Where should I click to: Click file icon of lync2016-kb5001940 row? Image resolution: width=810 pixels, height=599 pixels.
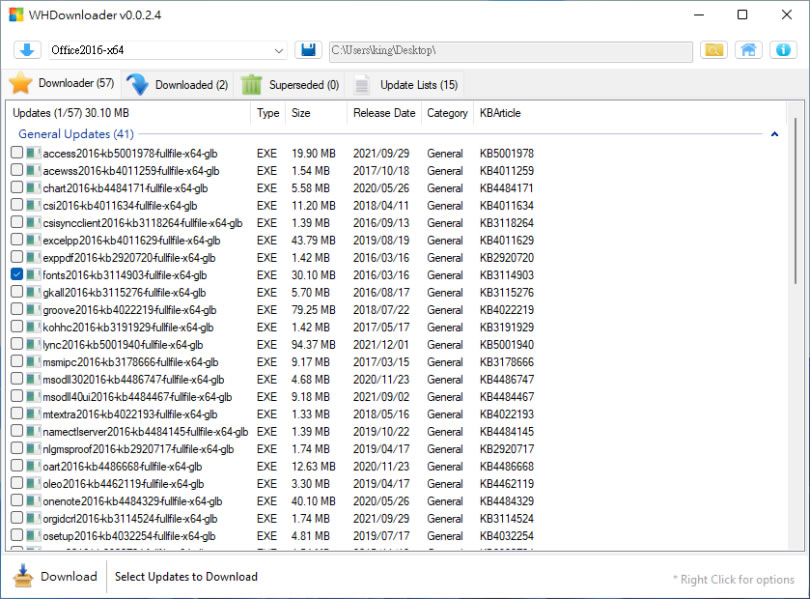(34, 344)
